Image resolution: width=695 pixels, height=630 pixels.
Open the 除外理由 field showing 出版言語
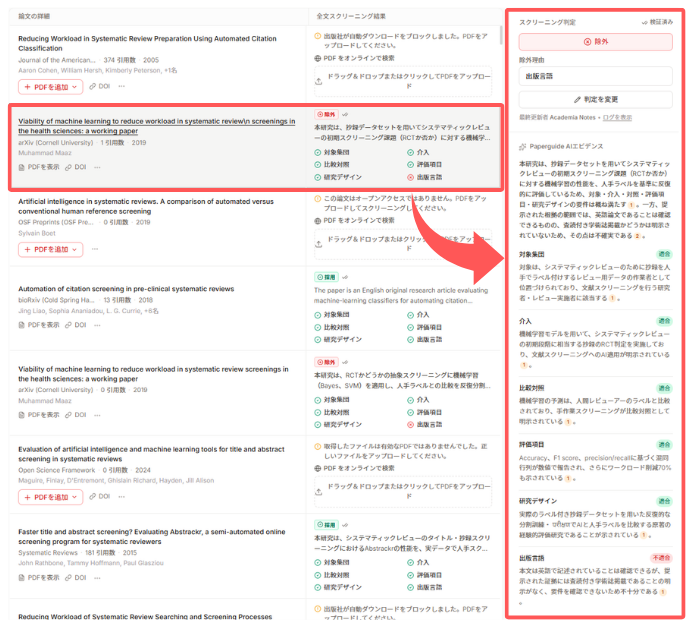[x=595, y=76]
